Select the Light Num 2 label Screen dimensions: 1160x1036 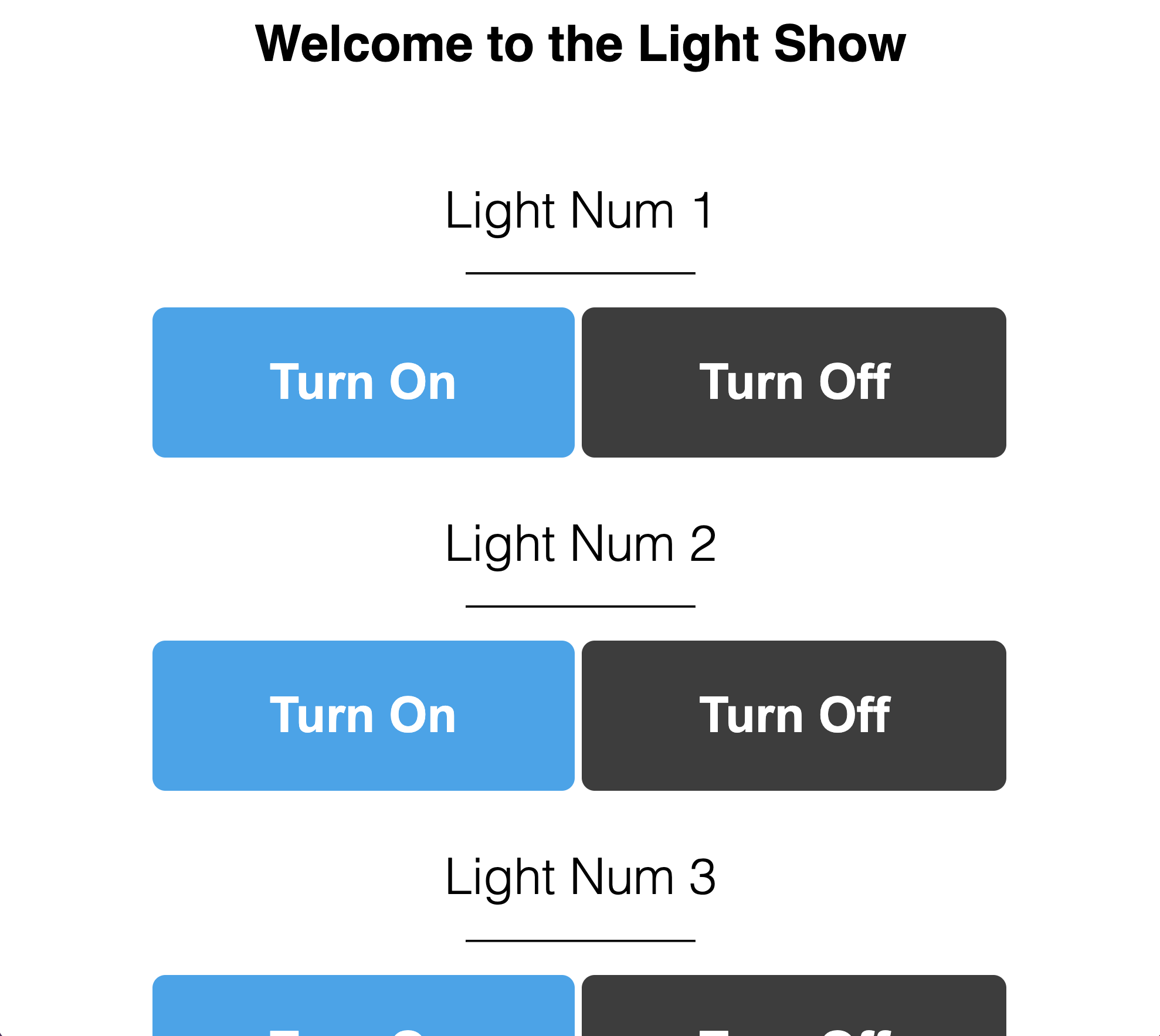click(580, 544)
